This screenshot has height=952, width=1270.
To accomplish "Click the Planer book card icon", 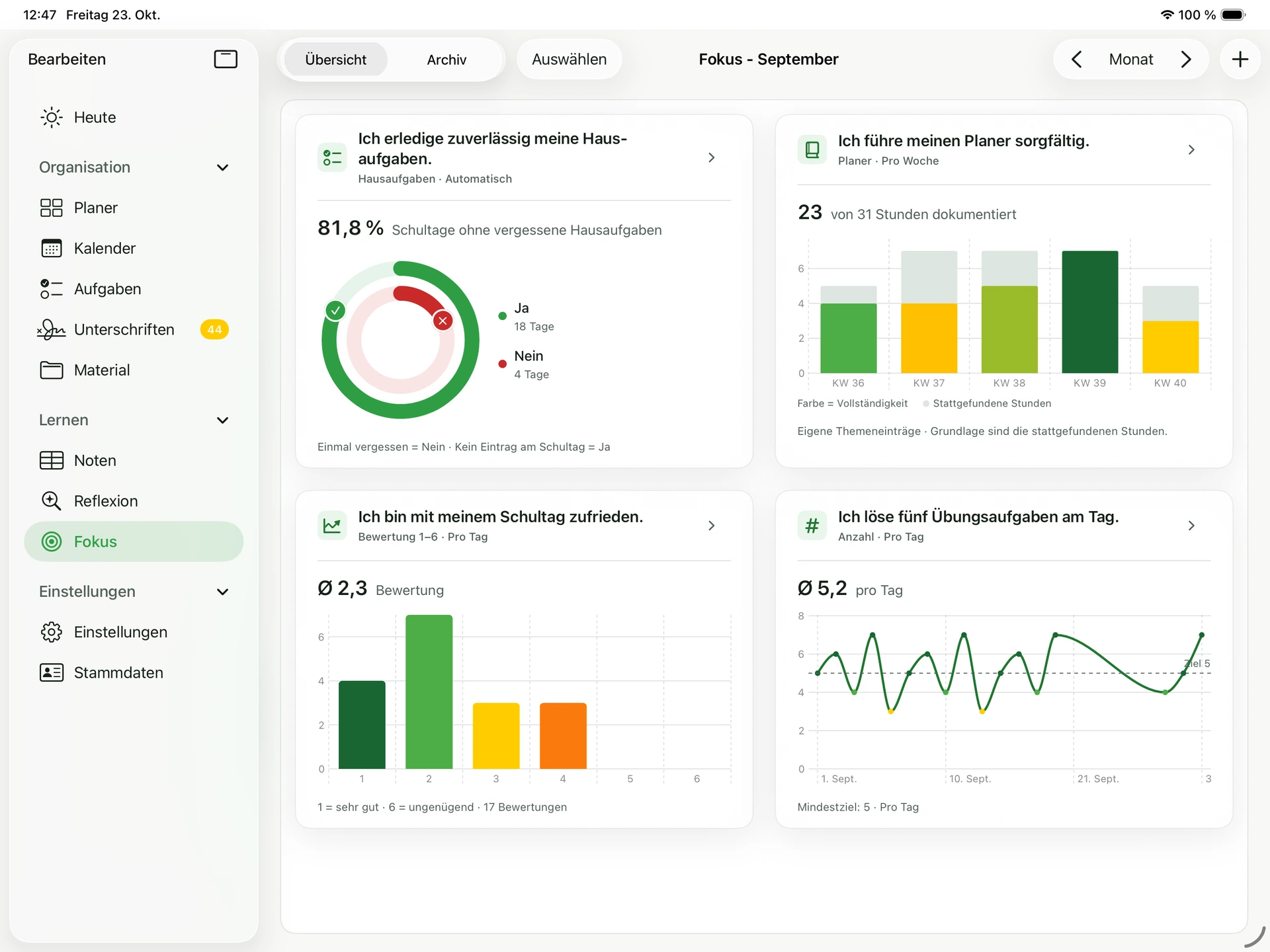I will tap(812, 149).
